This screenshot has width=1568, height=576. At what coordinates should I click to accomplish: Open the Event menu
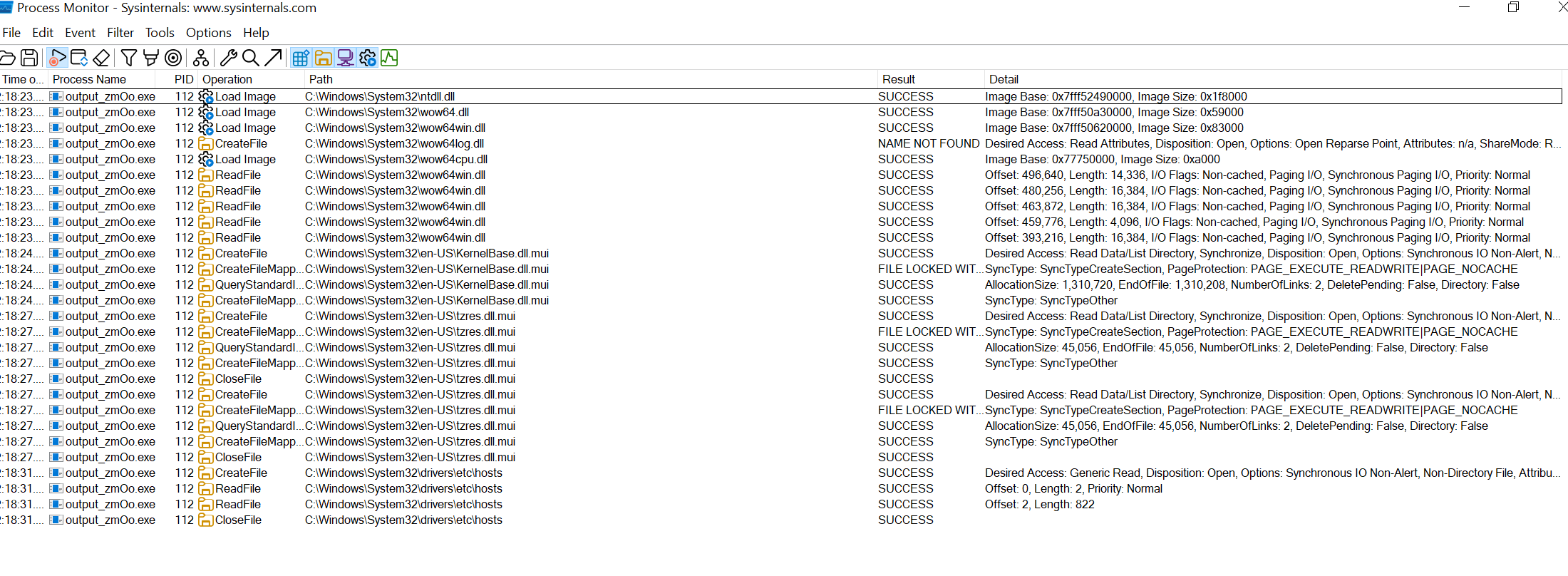click(80, 33)
